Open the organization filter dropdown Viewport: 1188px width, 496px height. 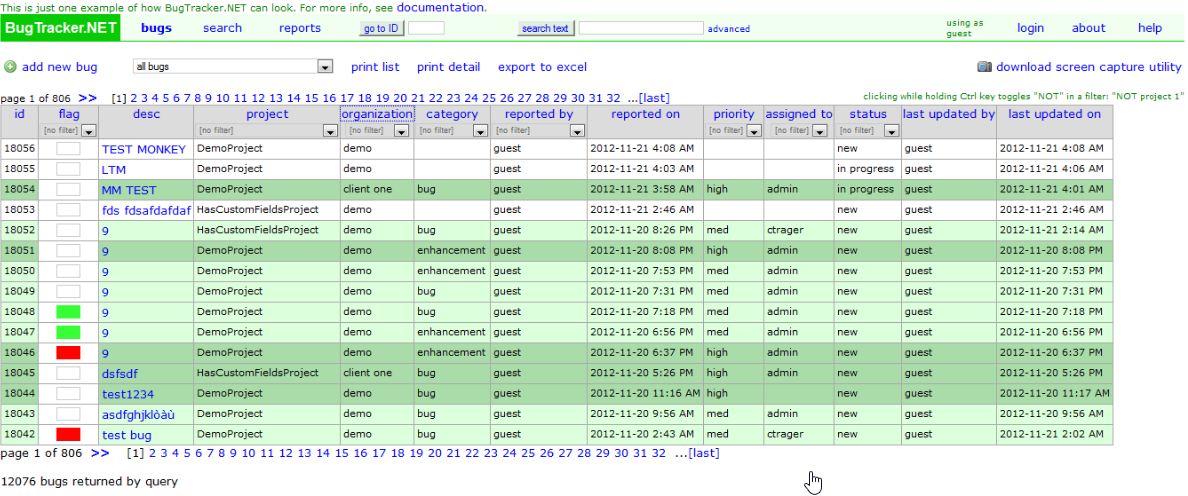(402, 131)
